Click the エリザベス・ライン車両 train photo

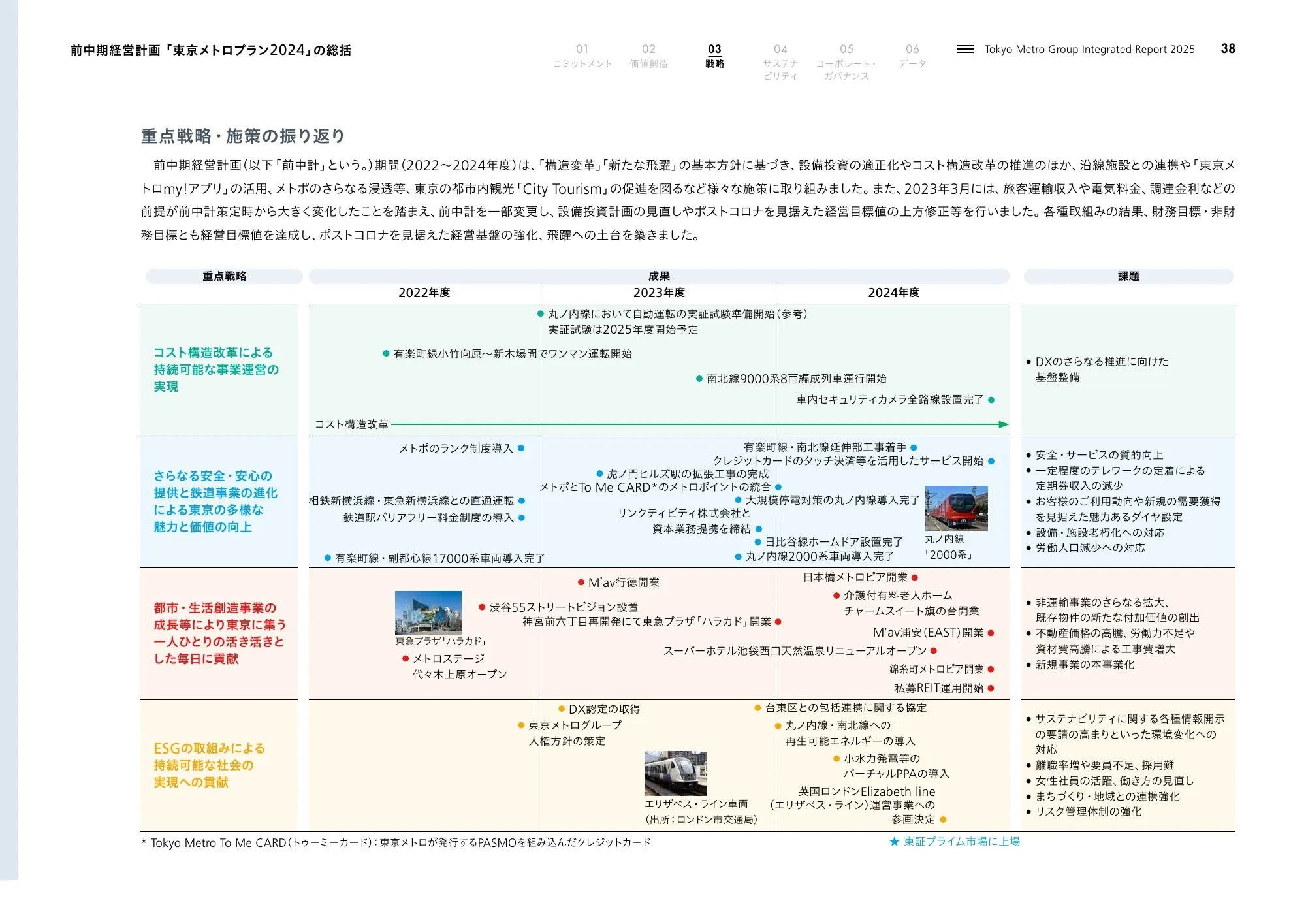[675, 773]
